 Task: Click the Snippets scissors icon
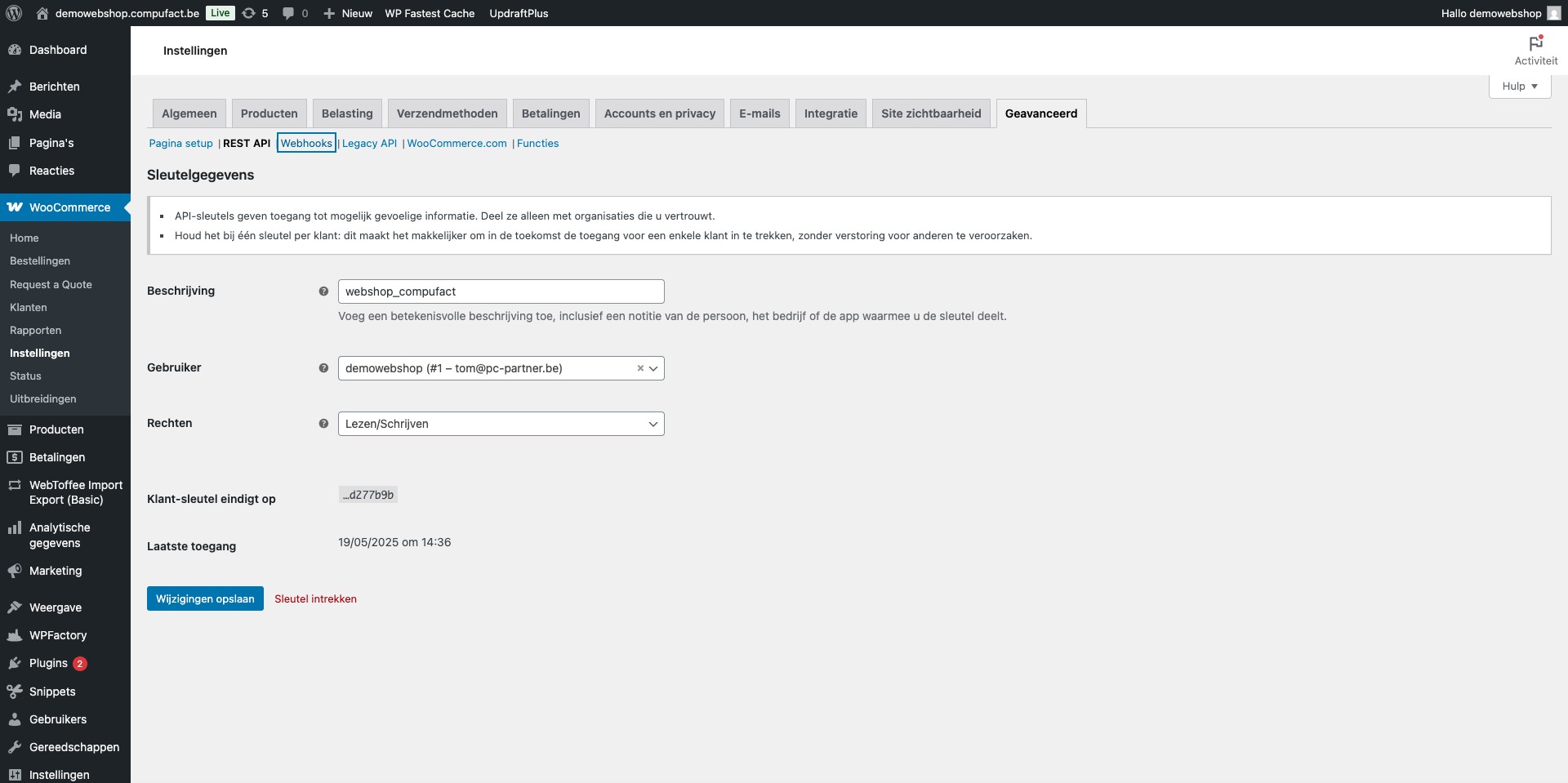pyautogui.click(x=15, y=692)
